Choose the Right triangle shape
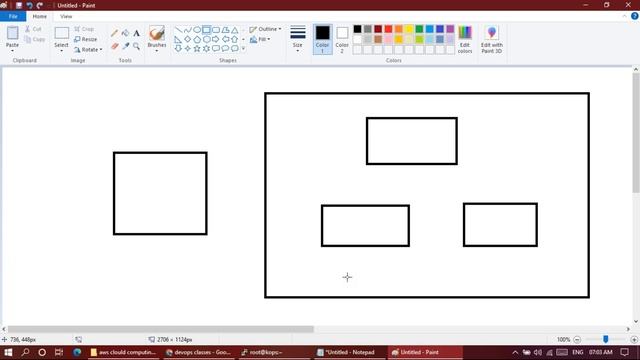640x360 pixels. click(178, 39)
